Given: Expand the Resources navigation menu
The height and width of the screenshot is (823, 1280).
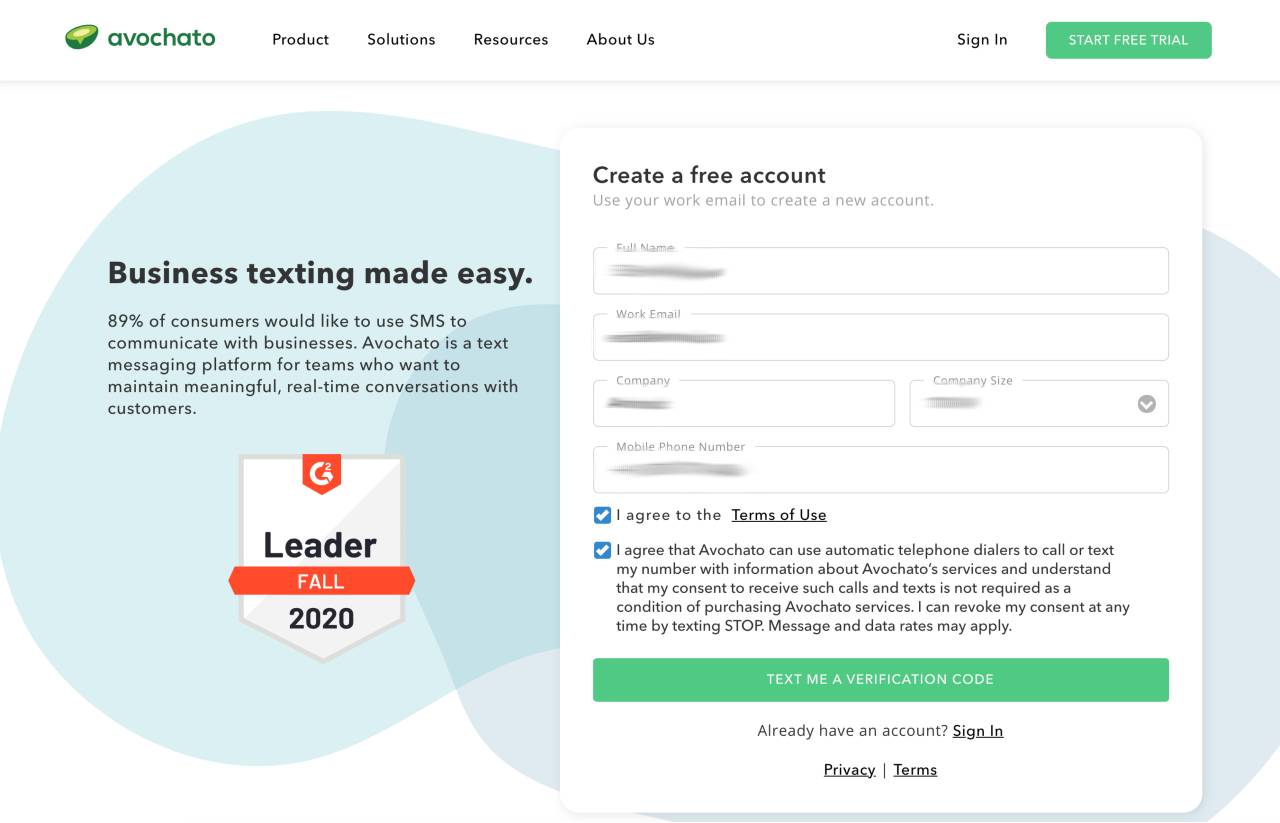Looking at the screenshot, I should click(511, 40).
